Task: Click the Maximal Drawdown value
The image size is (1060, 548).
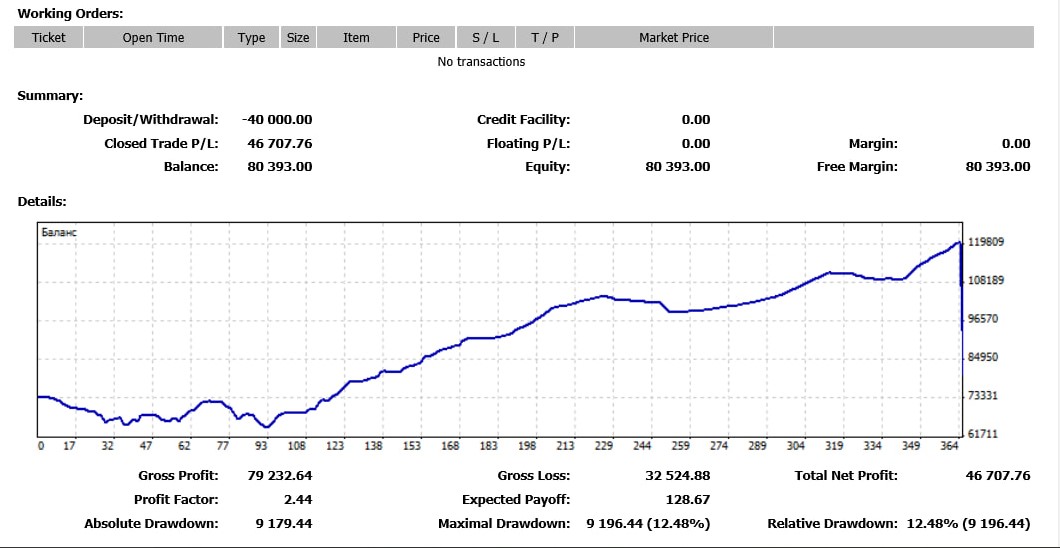Action: (648, 524)
